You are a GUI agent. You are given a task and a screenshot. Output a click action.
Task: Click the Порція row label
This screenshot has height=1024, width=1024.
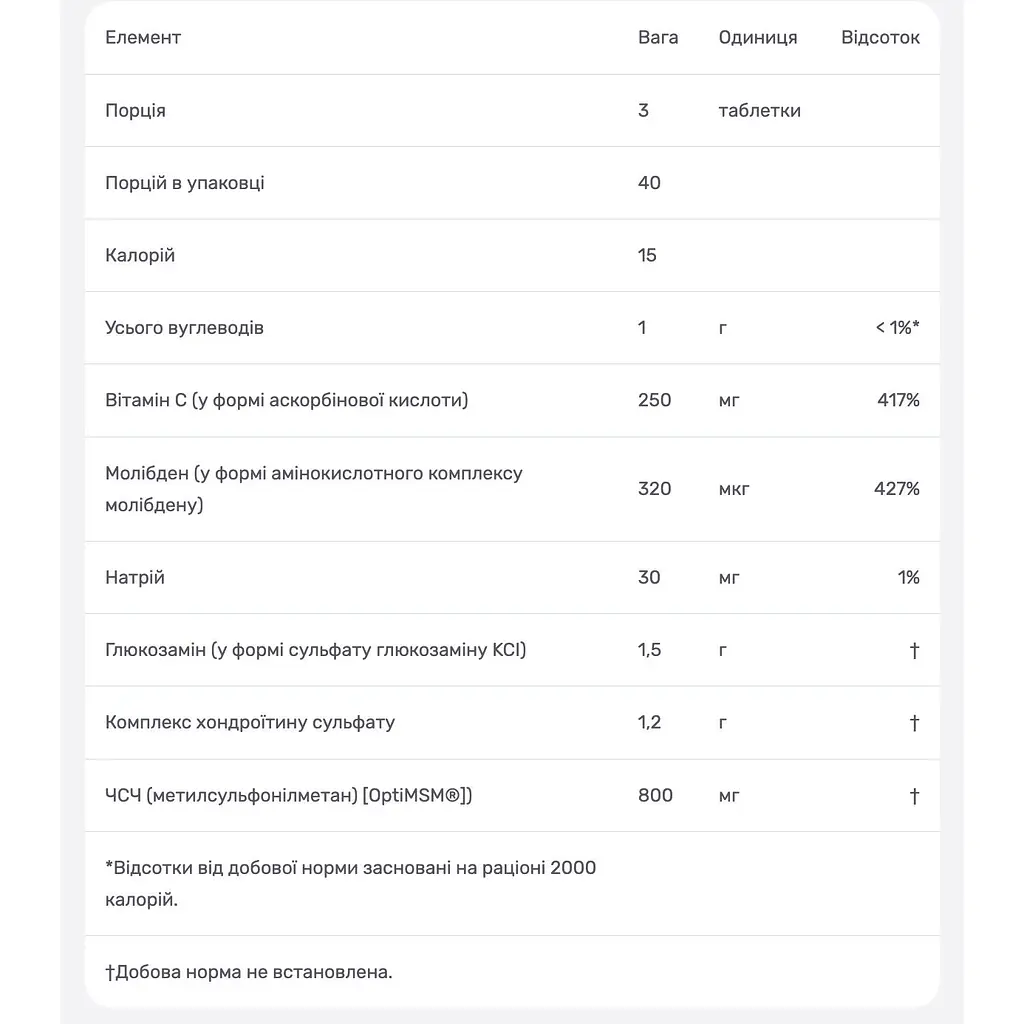coord(135,110)
